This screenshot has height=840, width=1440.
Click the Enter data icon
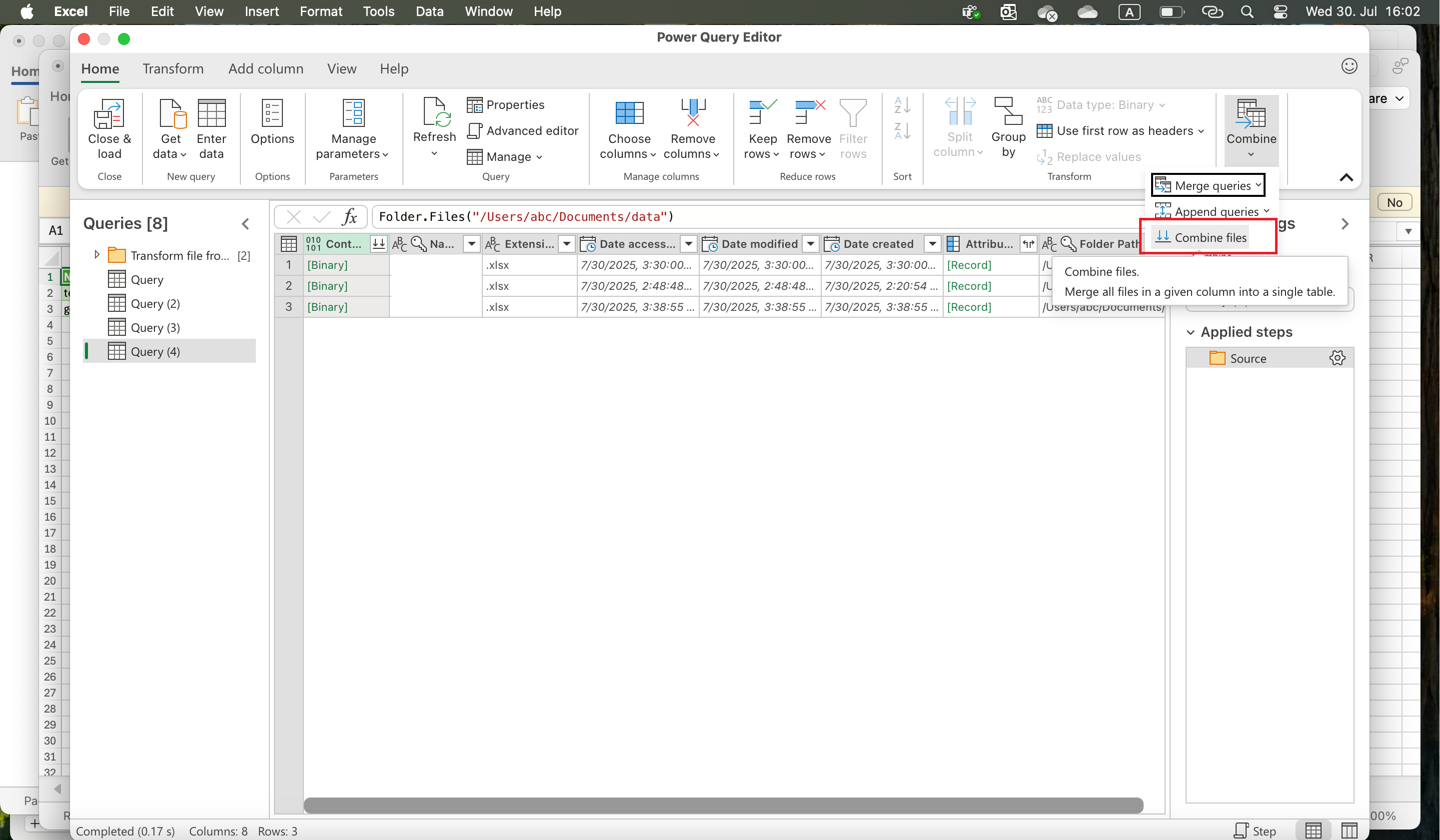[x=211, y=113]
